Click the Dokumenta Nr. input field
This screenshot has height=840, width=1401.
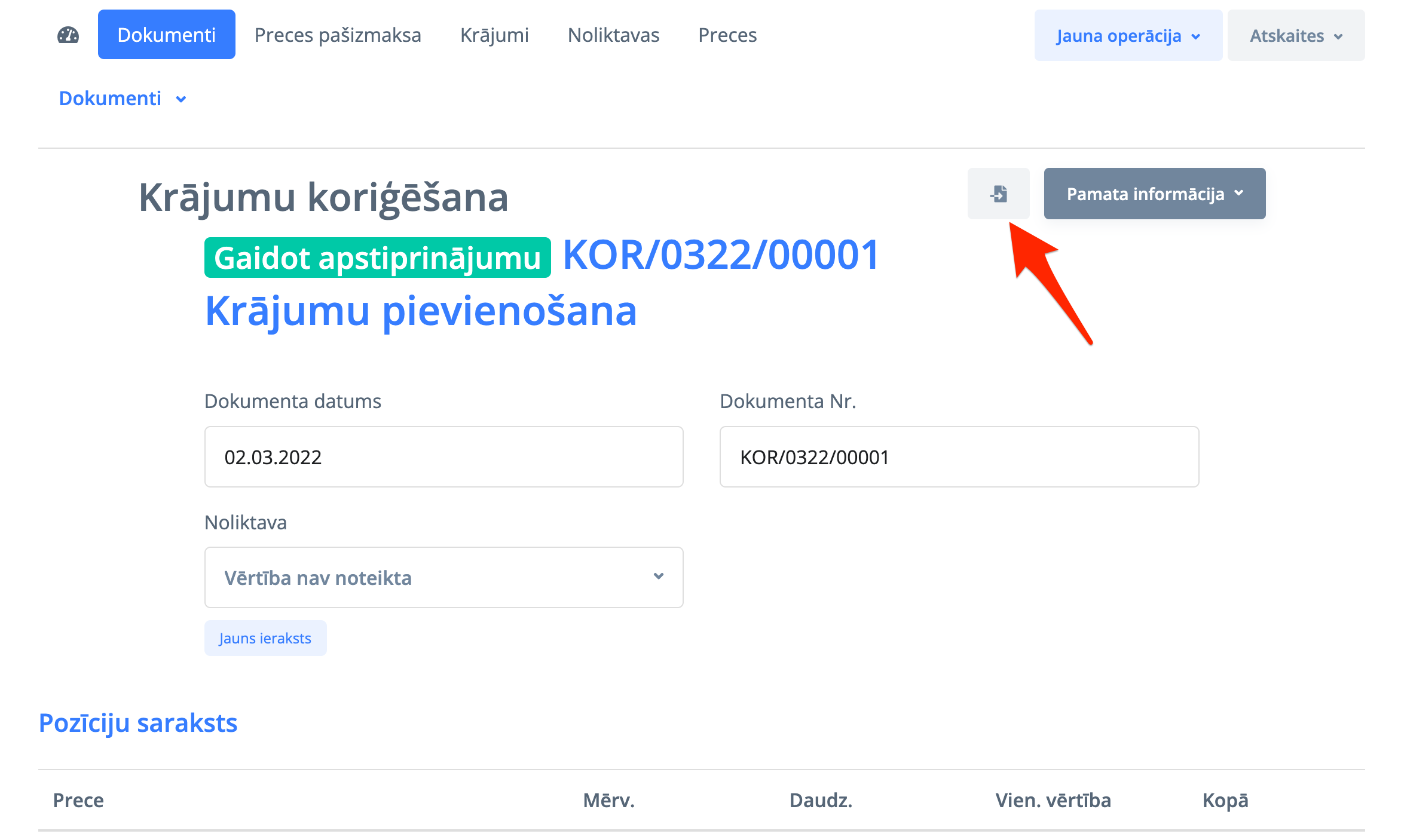pyautogui.click(x=959, y=457)
